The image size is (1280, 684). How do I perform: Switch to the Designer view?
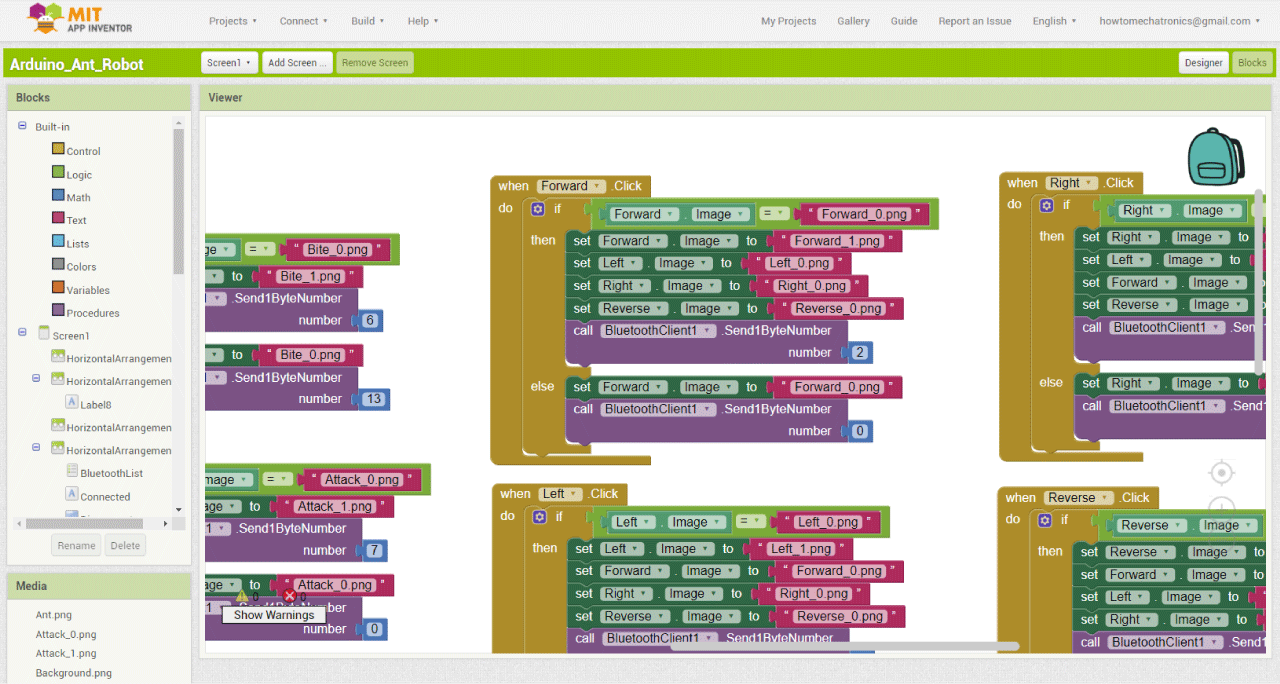(1203, 63)
